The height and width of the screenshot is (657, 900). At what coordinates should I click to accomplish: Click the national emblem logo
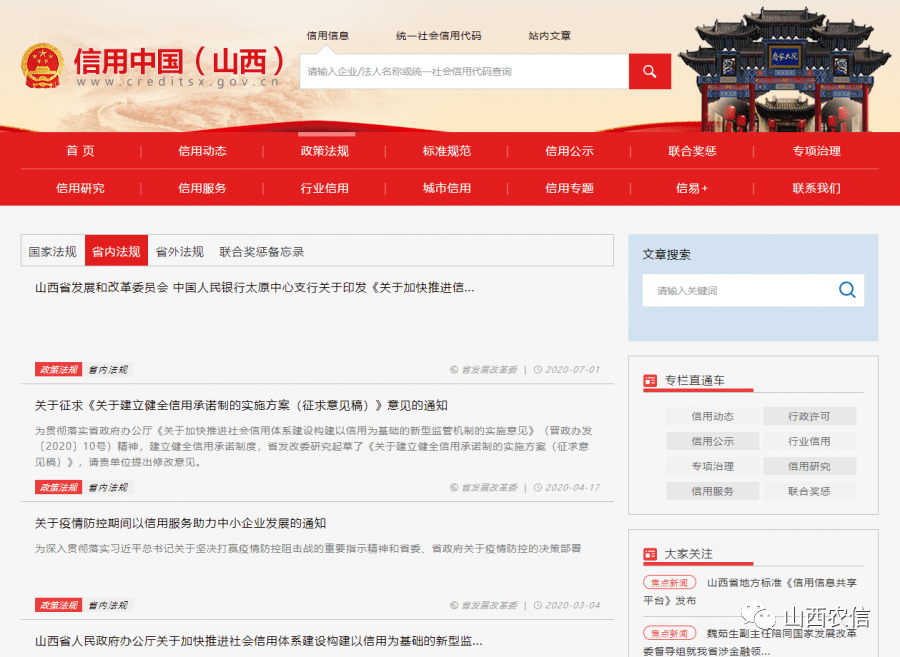[x=42, y=66]
